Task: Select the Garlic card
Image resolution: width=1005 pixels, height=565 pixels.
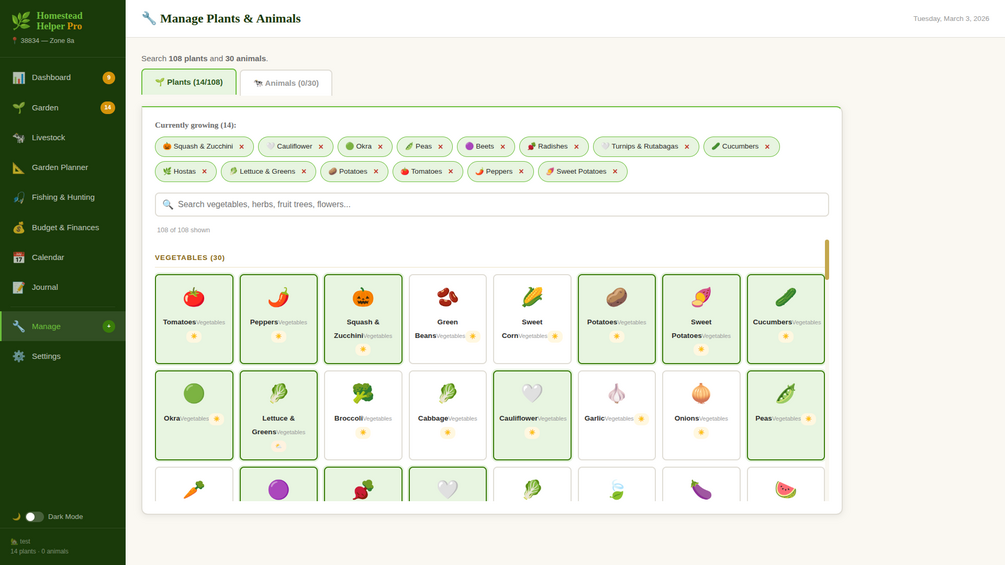Action: point(617,415)
